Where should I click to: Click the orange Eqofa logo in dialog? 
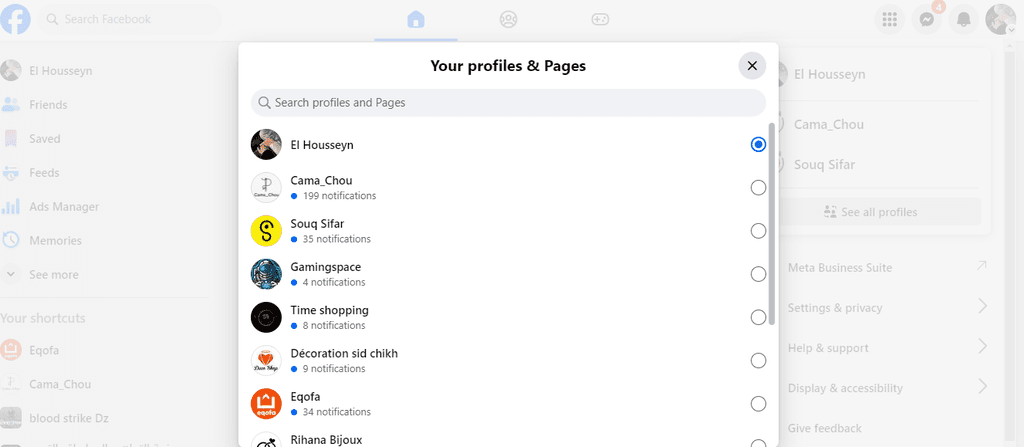click(x=266, y=404)
